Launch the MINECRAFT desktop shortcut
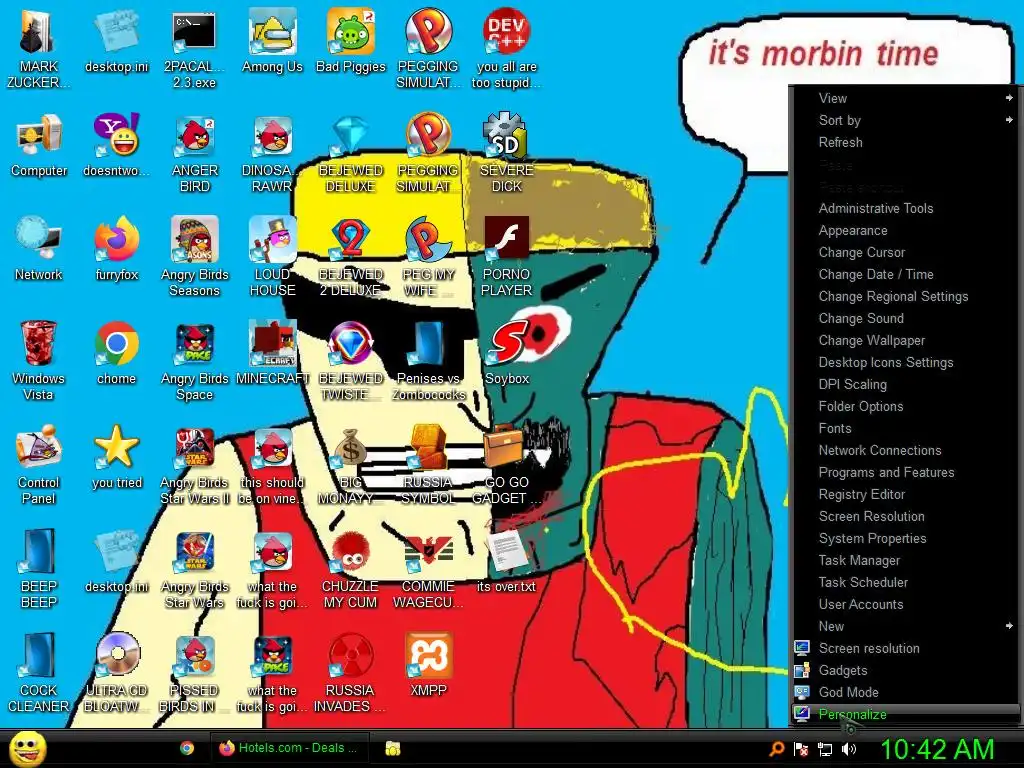 click(272, 353)
